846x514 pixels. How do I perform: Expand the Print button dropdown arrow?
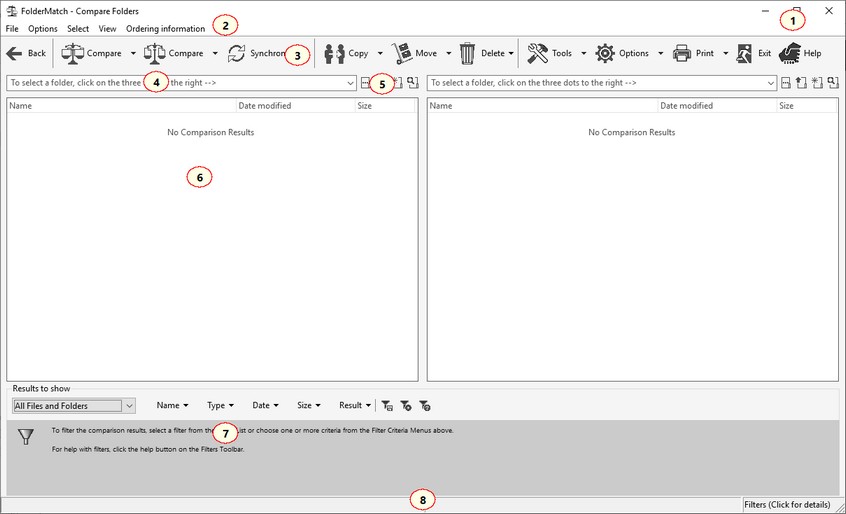click(x=725, y=53)
